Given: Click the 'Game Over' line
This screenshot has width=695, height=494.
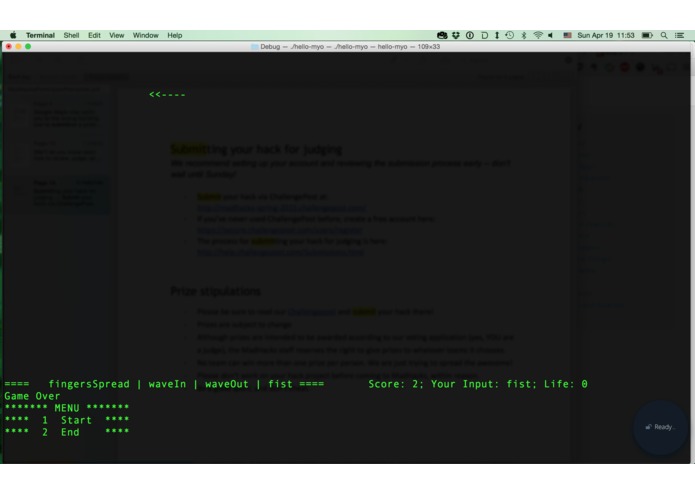Looking at the screenshot, I should [x=32, y=396].
